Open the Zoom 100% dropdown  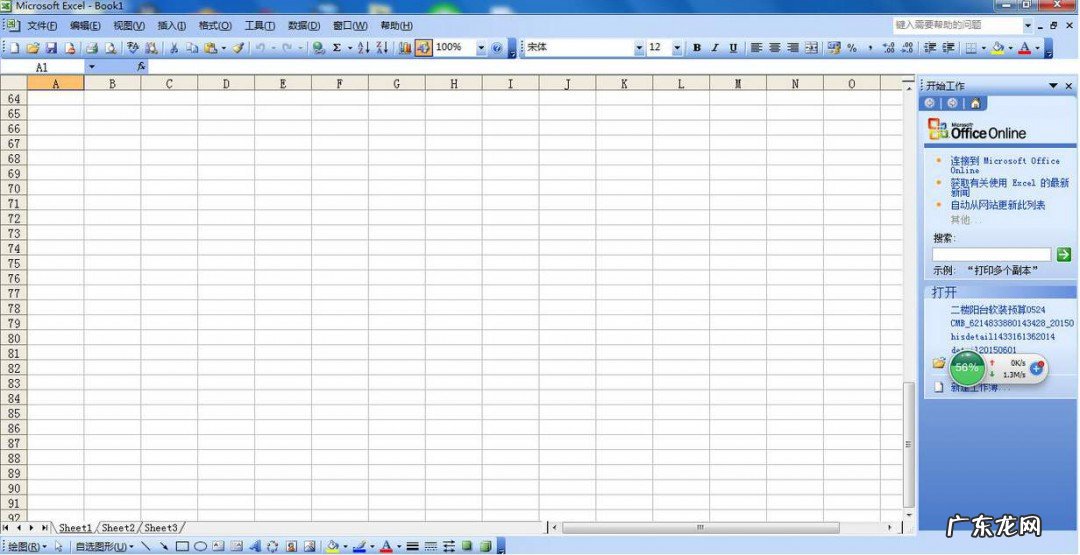point(481,48)
